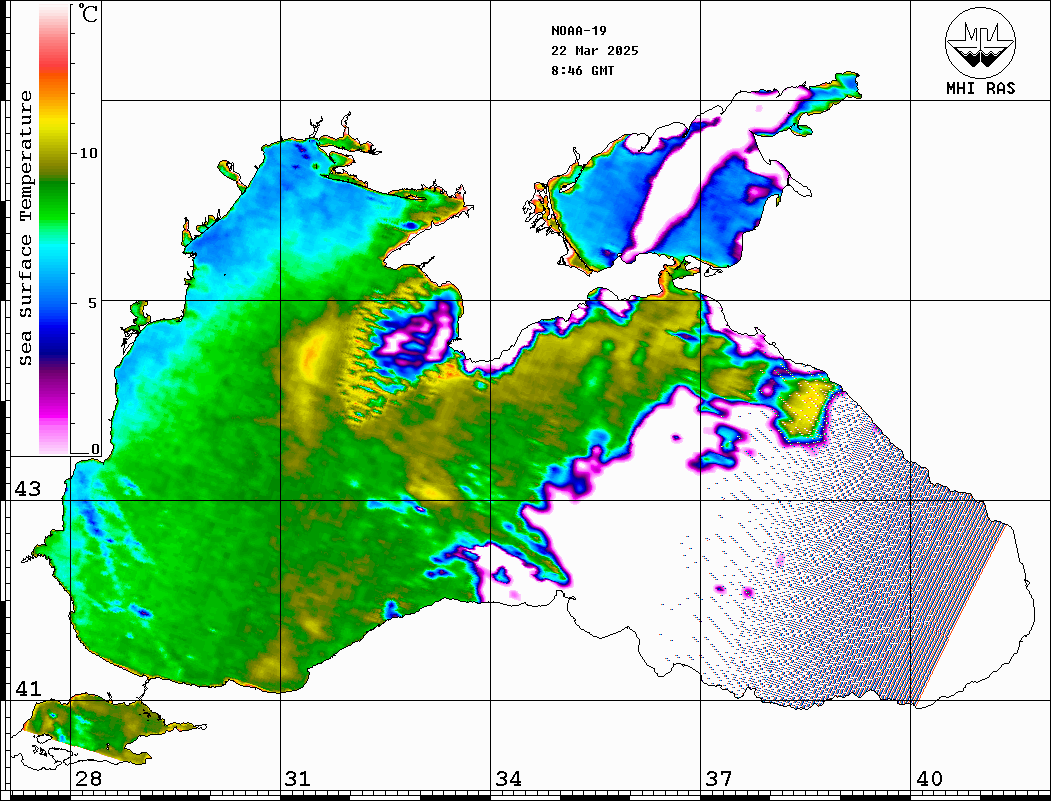Viewport: 1051px width, 801px height.
Task: Click the temperature color scale bar
Action: [54, 229]
